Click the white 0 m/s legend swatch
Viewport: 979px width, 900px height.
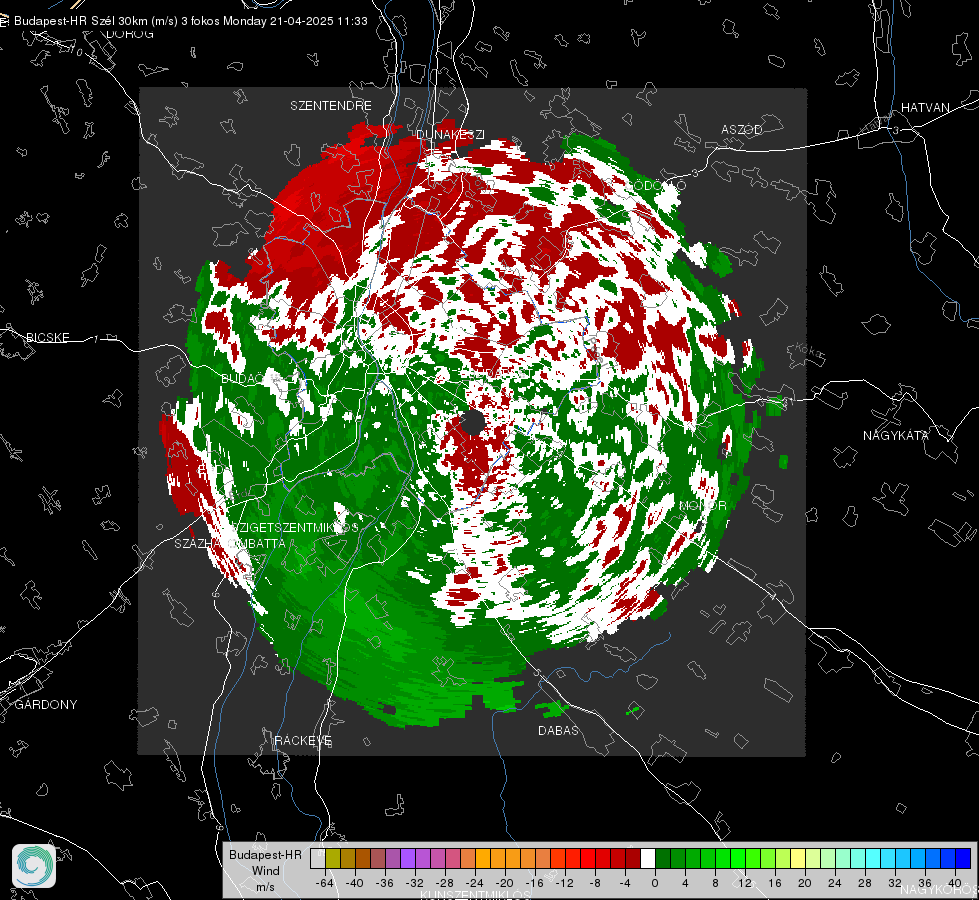647,858
